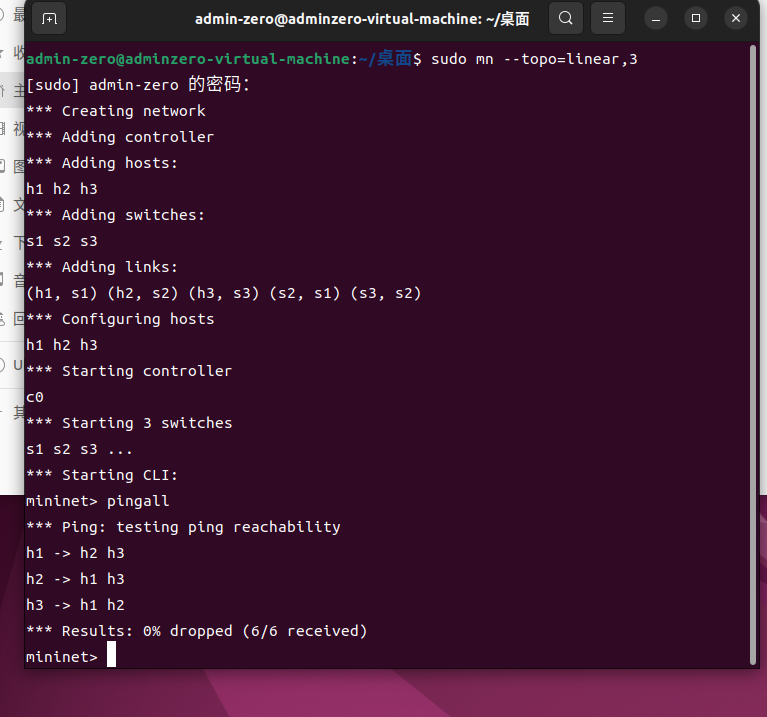Open a new terminal tab
The height and width of the screenshot is (717, 767).
[49, 19]
